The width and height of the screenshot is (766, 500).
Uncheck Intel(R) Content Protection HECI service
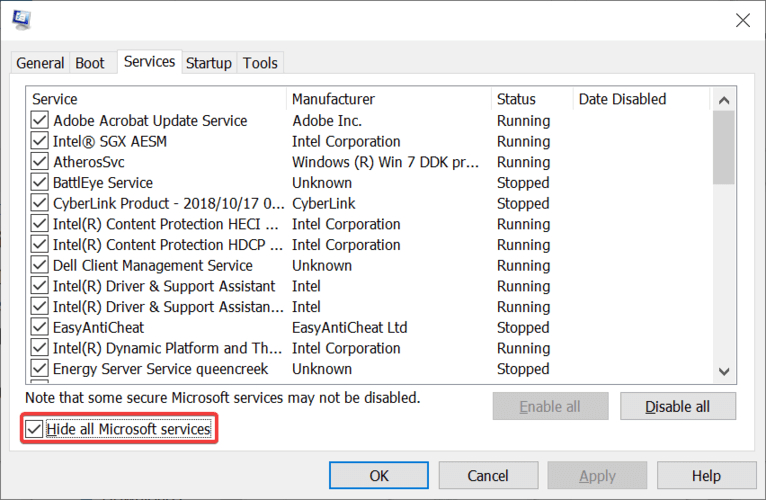(40, 223)
